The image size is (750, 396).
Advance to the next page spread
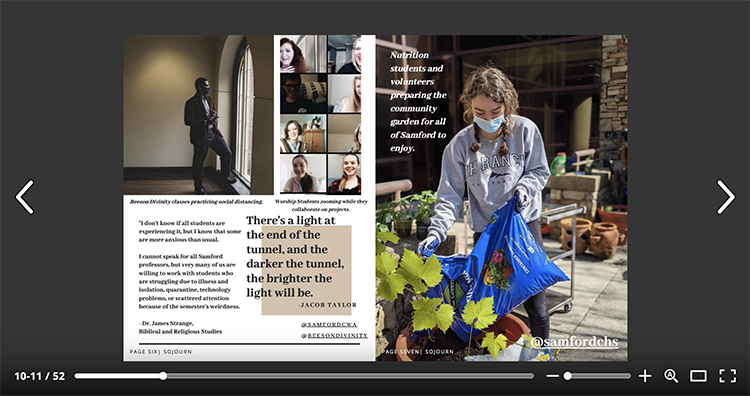(x=726, y=197)
